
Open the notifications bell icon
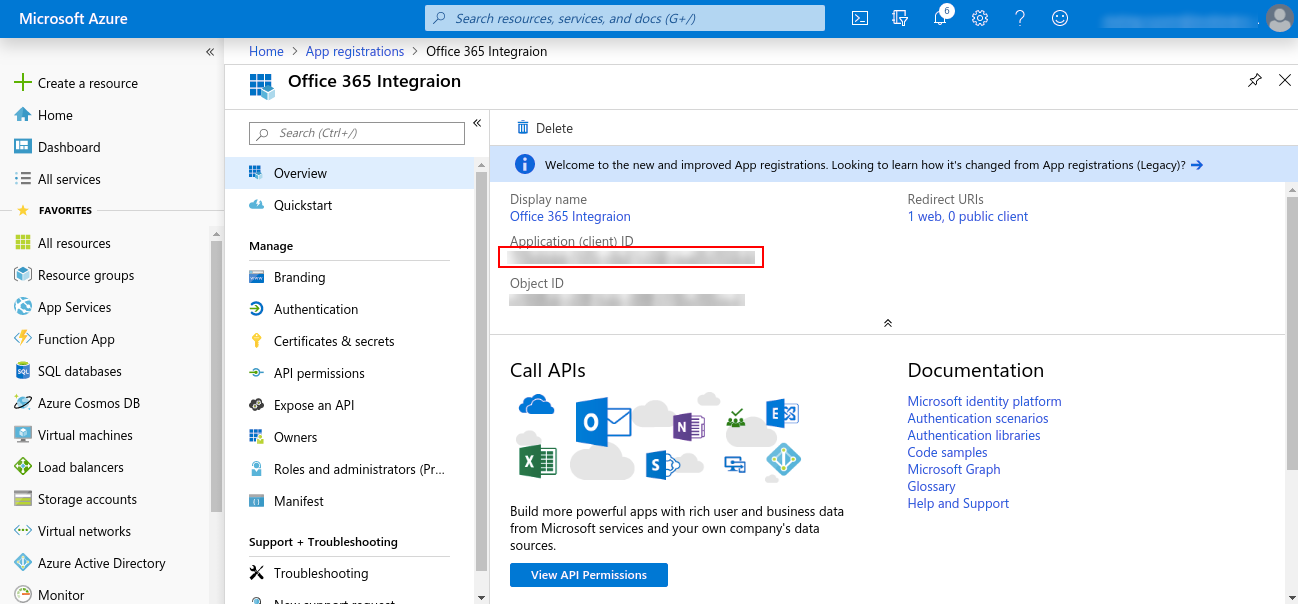pos(940,18)
